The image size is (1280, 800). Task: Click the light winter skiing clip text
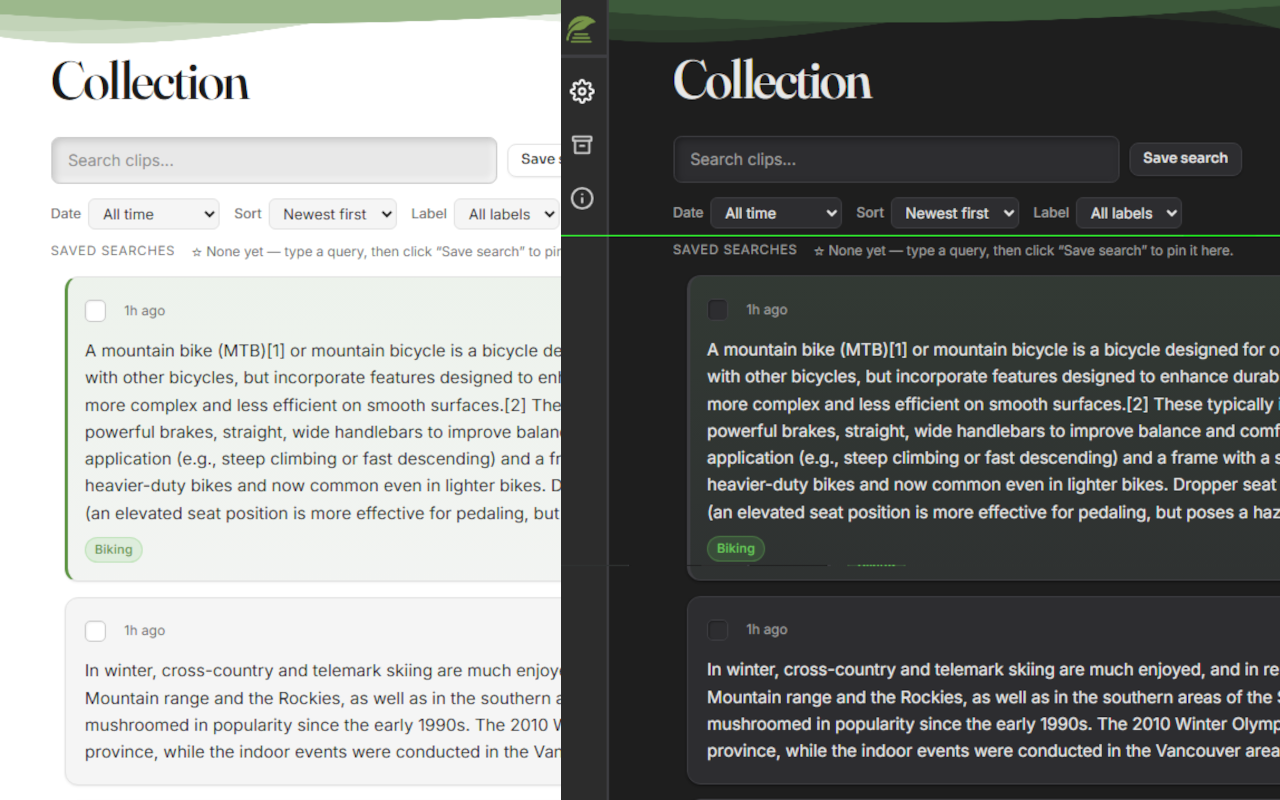coord(323,711)
